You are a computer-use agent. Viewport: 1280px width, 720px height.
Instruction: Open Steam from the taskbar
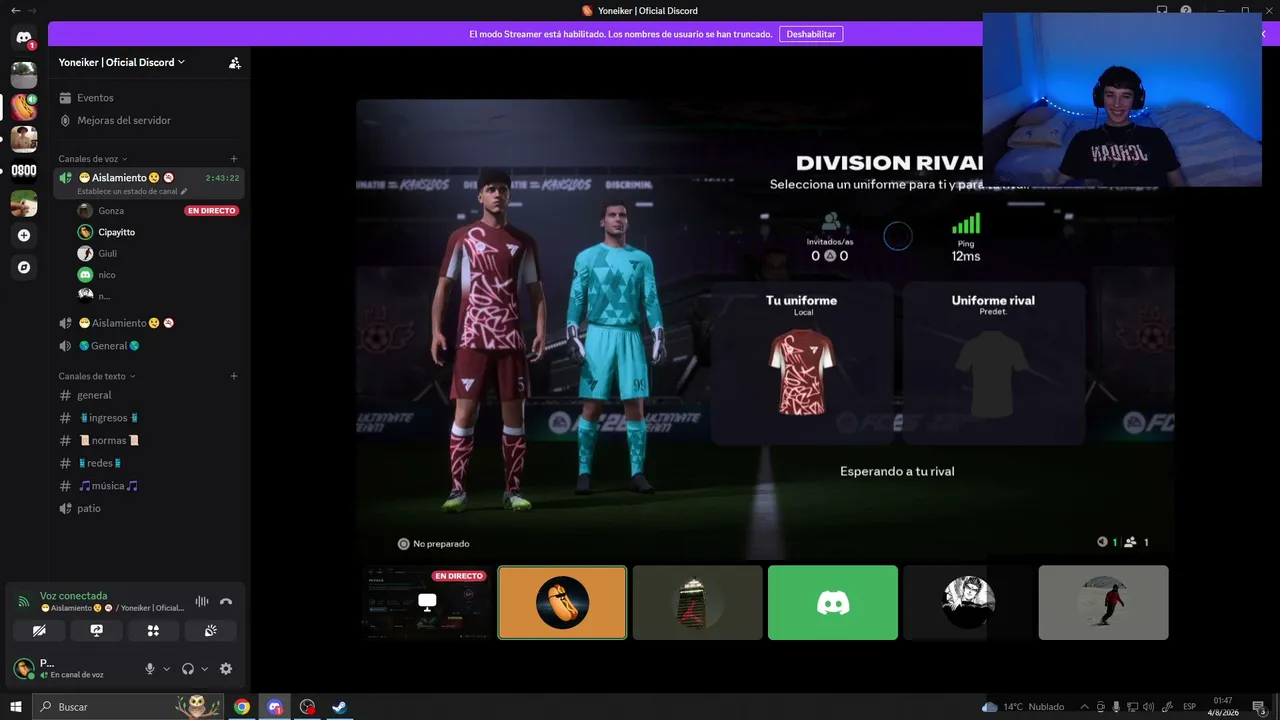pos(339,707)
